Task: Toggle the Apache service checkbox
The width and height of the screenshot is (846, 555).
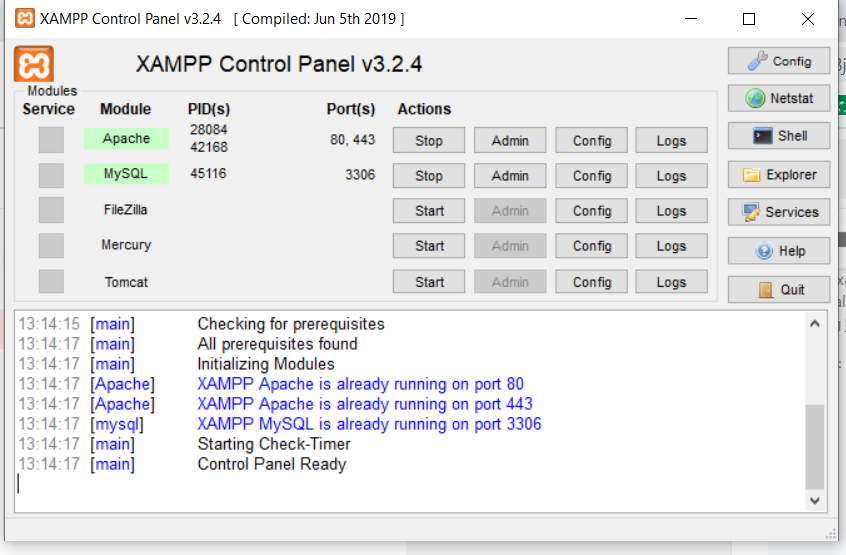Action: point(51,140)
